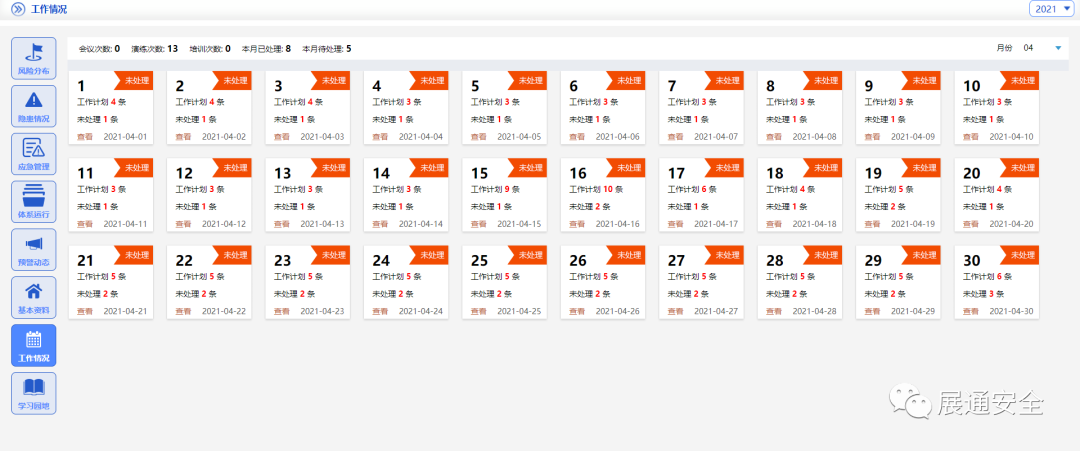The image size is (1080, 451).
Task: Click 查看 link for 2021-04-15
Action: click(x=479, y=224)
